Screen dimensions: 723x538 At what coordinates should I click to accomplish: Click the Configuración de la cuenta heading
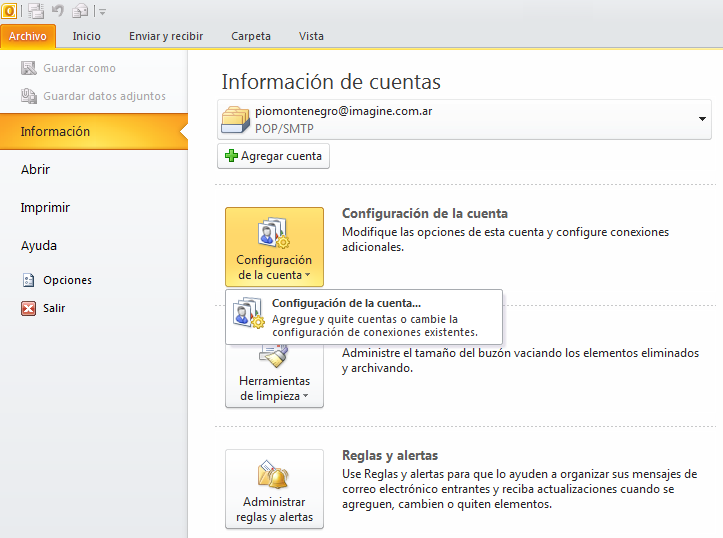click(x=425, y=213)
